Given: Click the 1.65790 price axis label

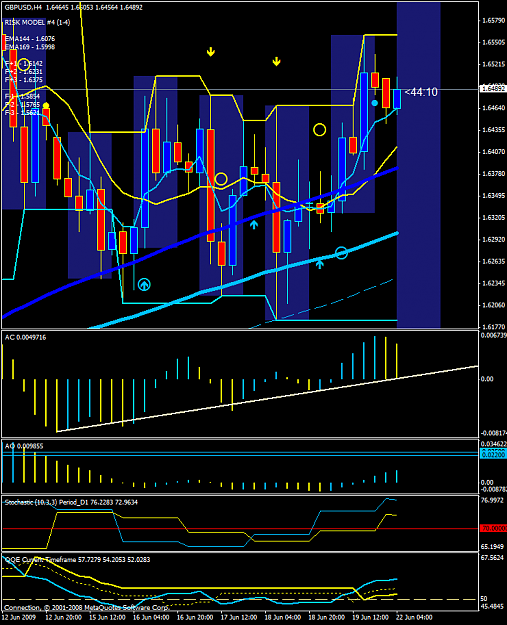Looking at the screenshot, I should tap(493, 20).
